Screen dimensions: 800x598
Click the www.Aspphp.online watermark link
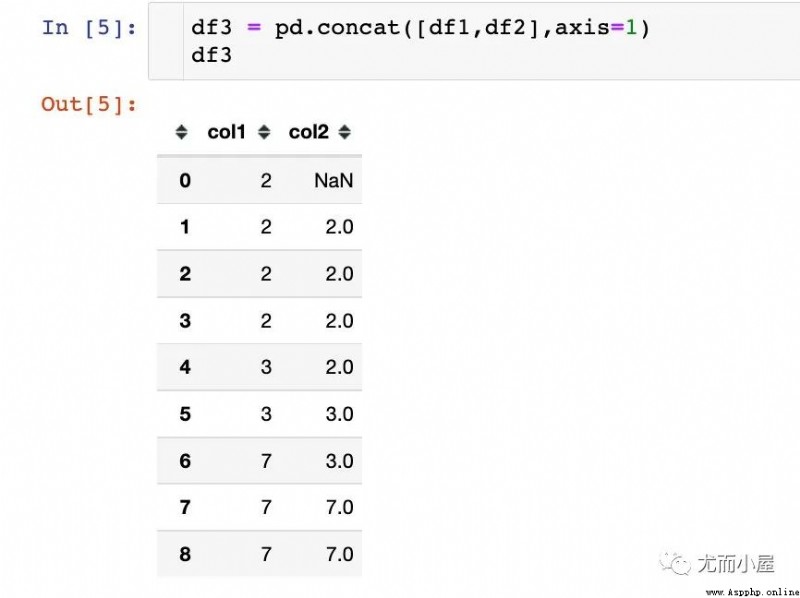point(752,592)
